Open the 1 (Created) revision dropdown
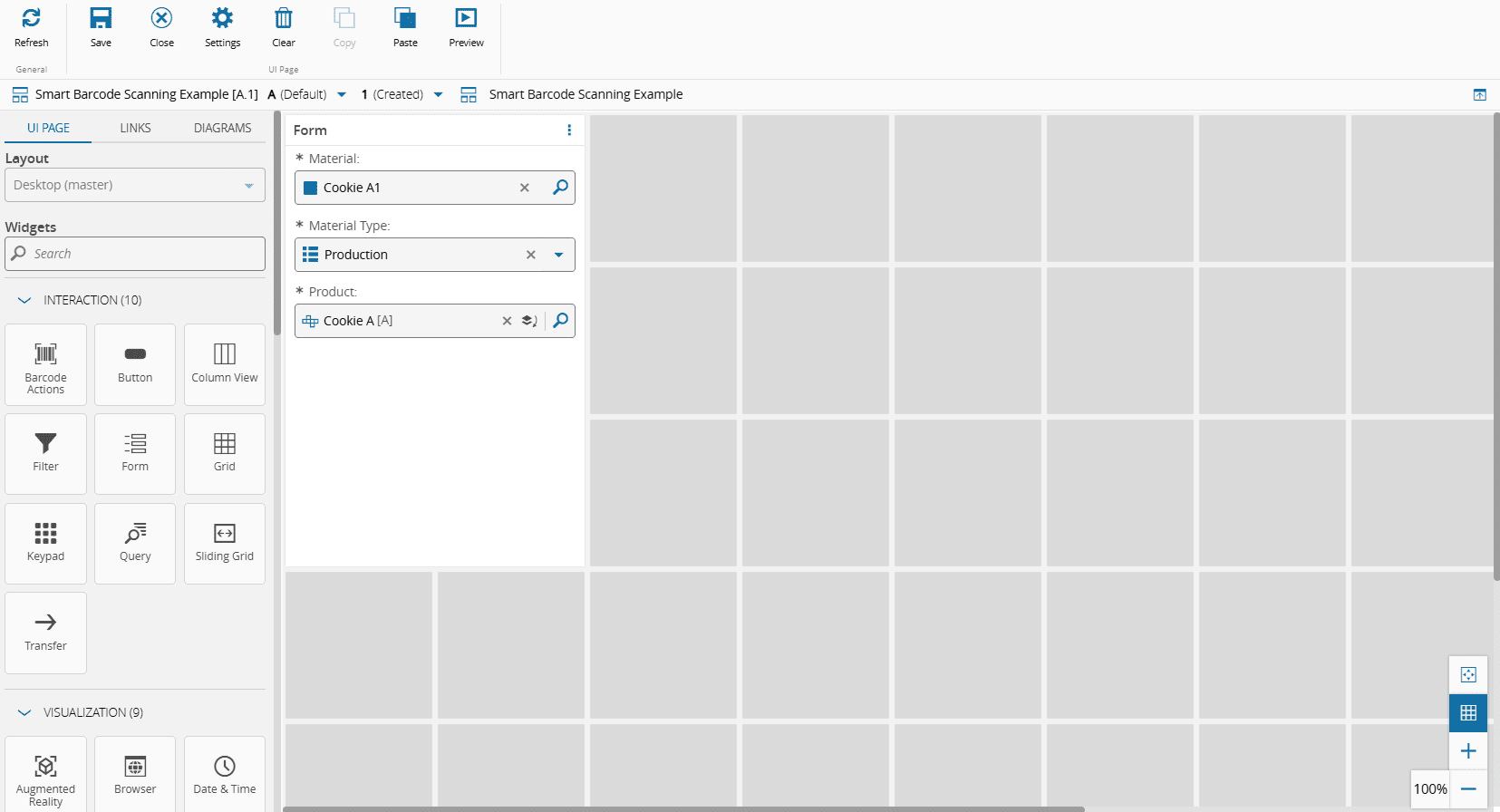 [439, 94]
